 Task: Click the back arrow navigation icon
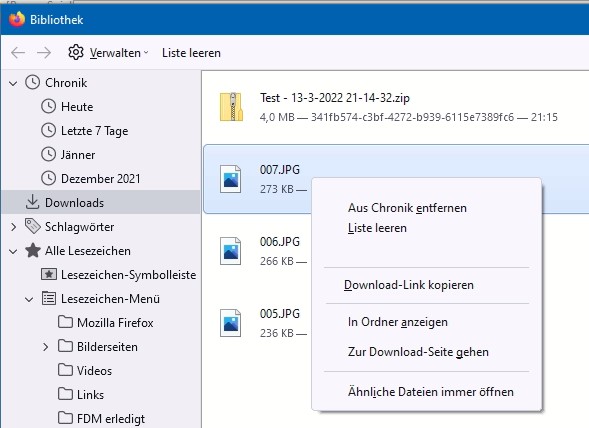(x=18, y=53)
